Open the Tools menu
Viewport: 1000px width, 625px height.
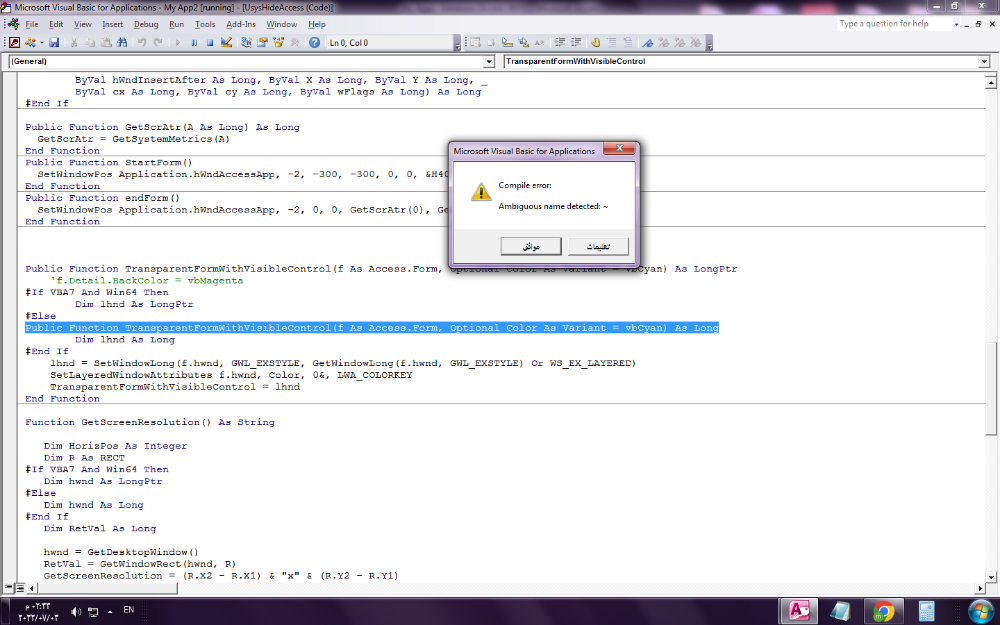205,24
